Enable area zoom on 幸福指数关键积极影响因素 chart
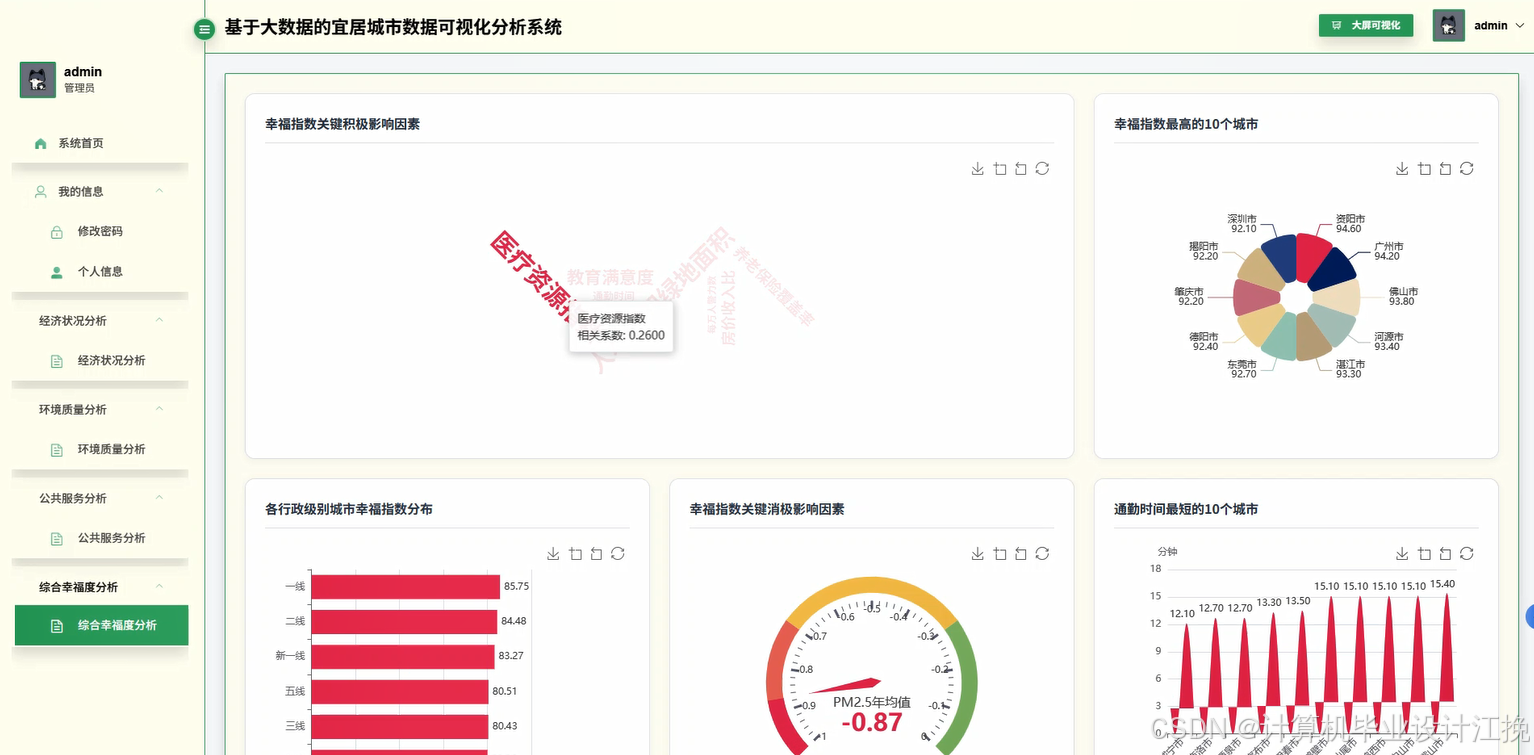 pos(1000,169)
